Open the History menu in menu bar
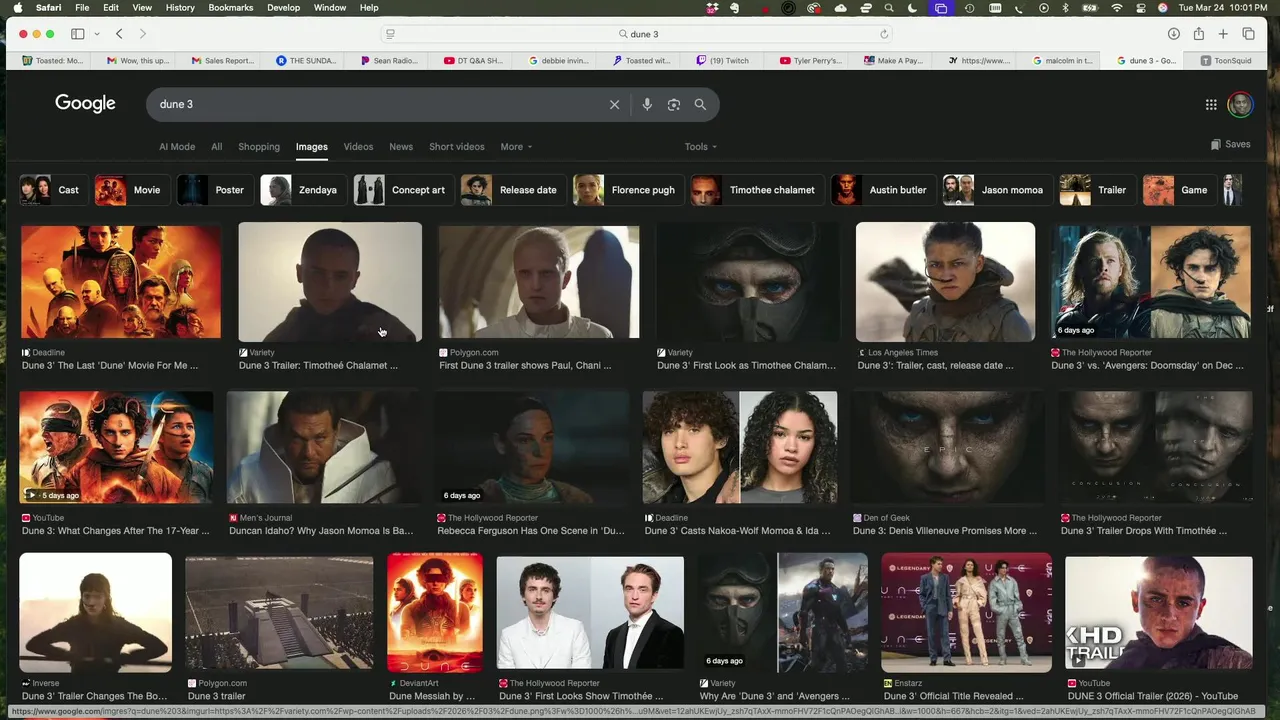 click(x=180, y=8)
